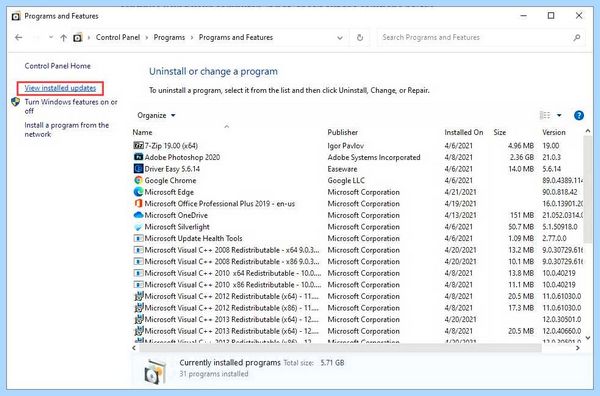The image size is (600, 396).
Task: Click the Adobe Systems Incorporated publisher cell
Action: (x=374, y=157)
